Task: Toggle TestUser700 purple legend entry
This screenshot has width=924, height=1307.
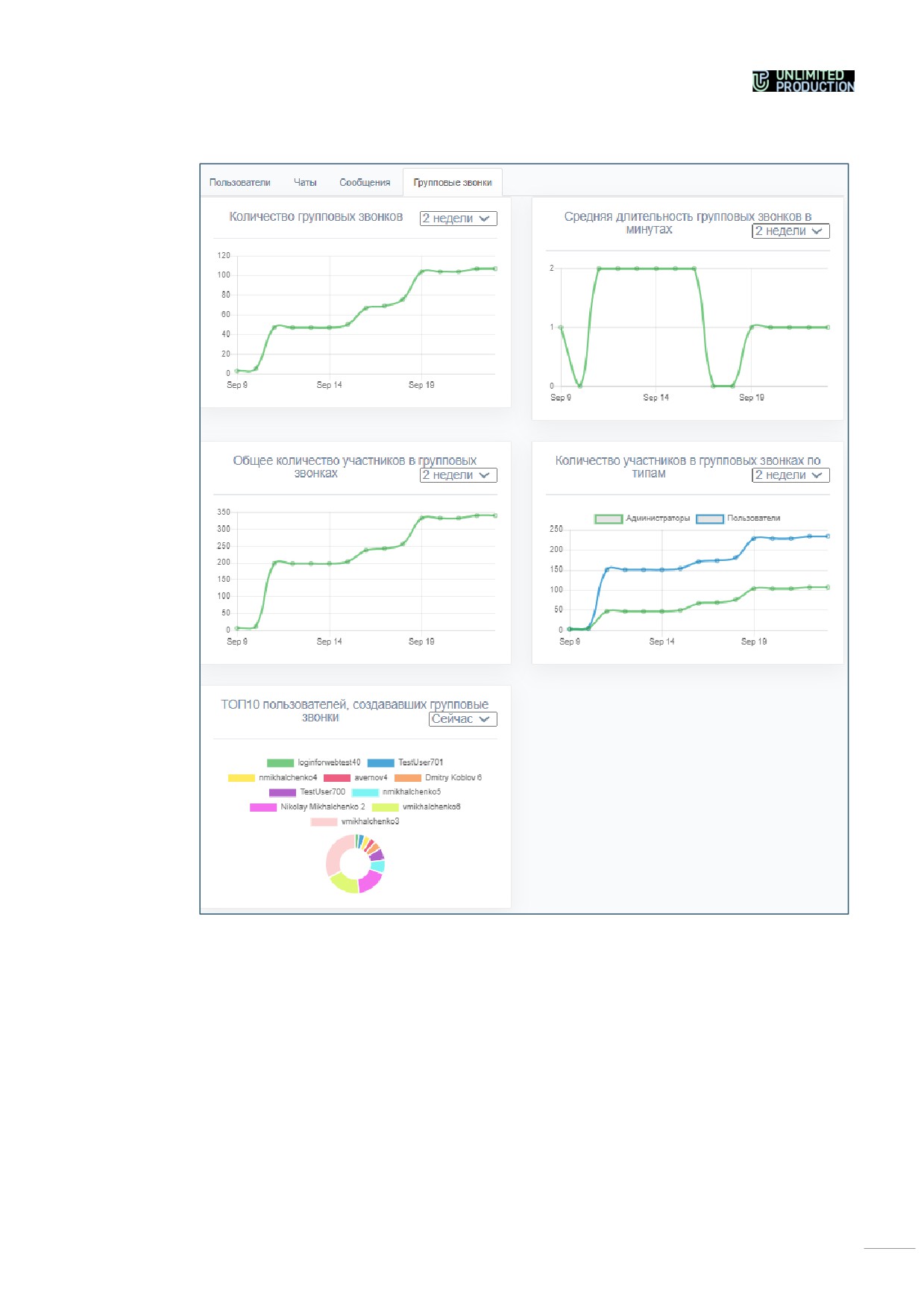Action: click(x=307, y=792)
